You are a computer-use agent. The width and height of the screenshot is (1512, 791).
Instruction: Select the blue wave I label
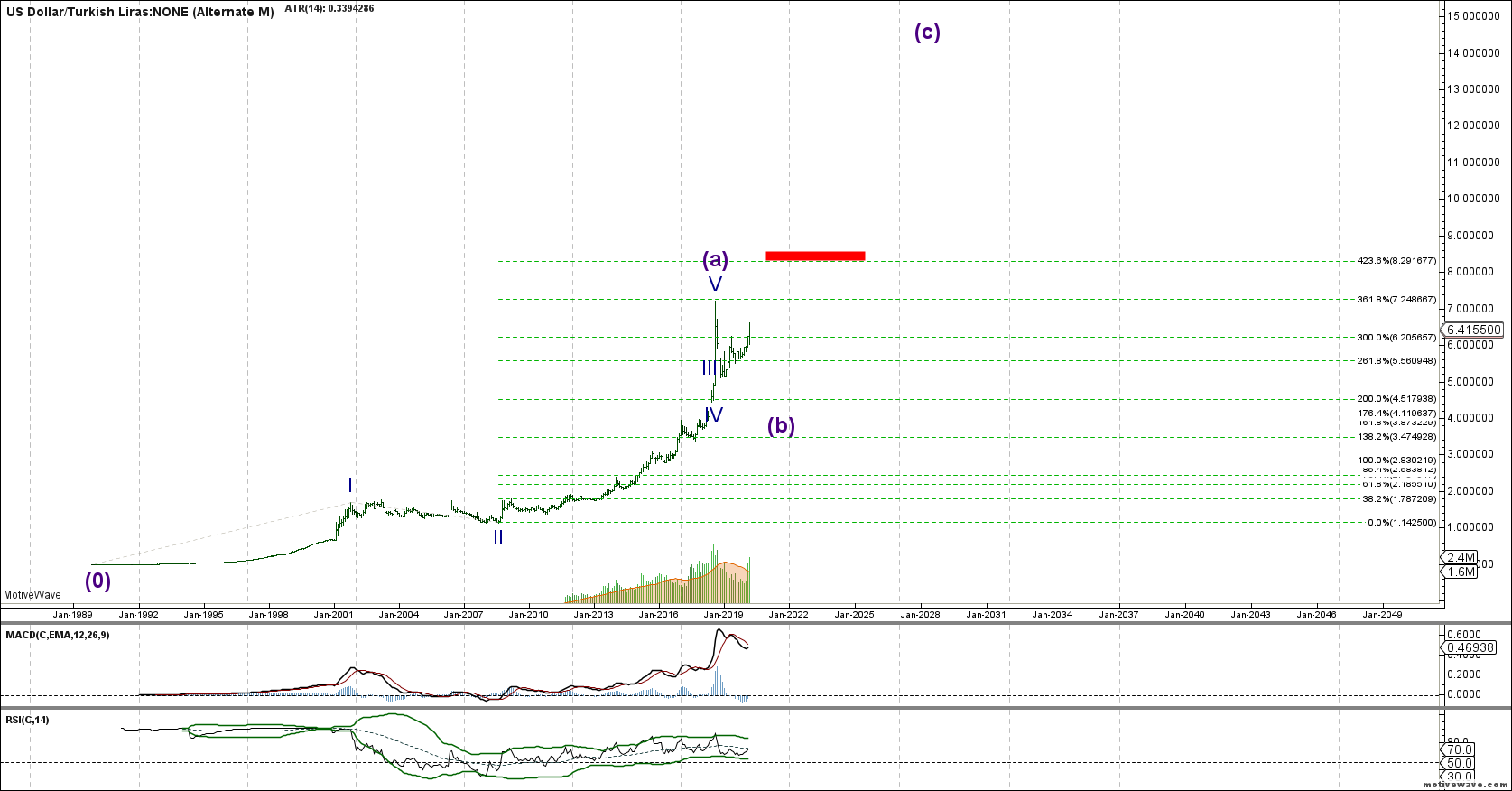point(350,486)
